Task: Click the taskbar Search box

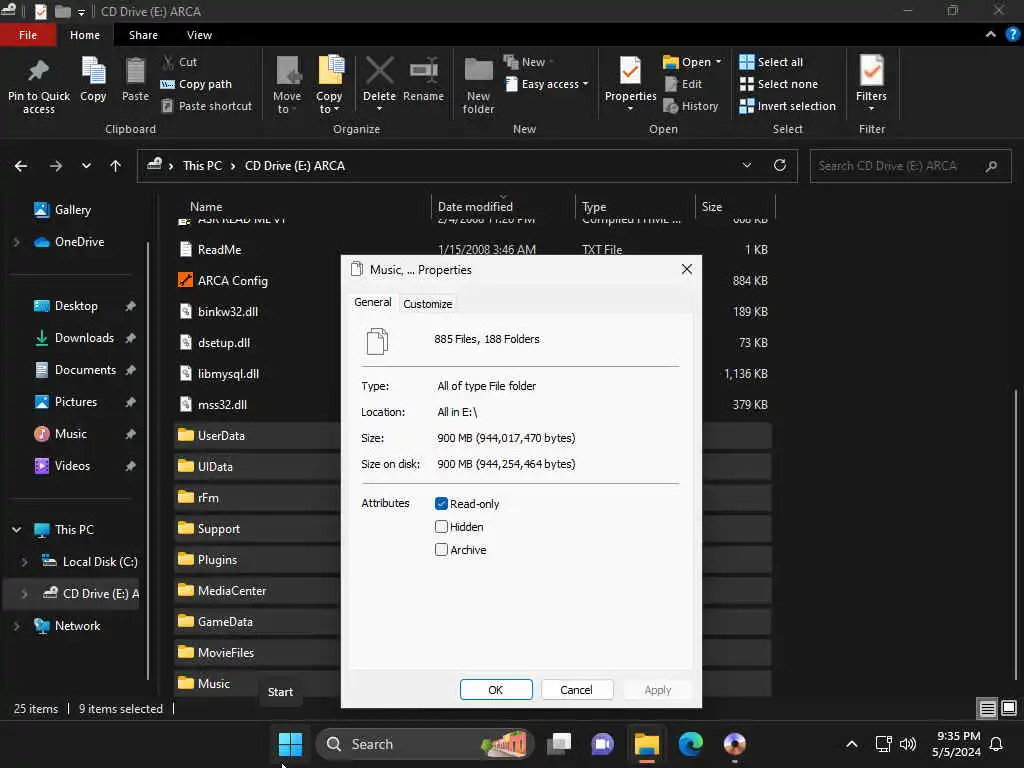Action: 424,744
